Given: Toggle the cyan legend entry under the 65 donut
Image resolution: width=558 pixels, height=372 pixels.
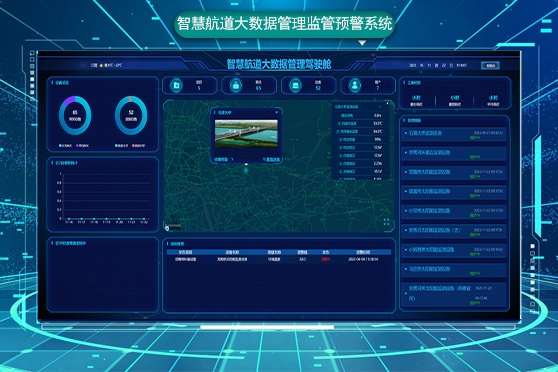Looking at the screenshot, I should coord(65,146).
